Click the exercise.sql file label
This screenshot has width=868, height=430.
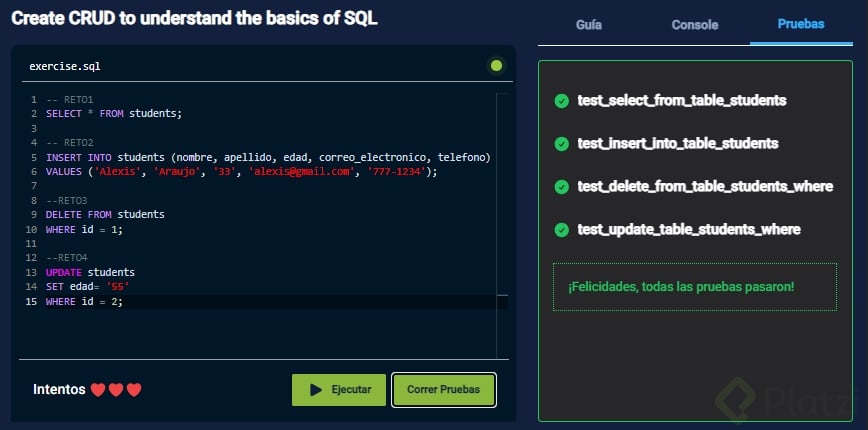coord(65,66)
